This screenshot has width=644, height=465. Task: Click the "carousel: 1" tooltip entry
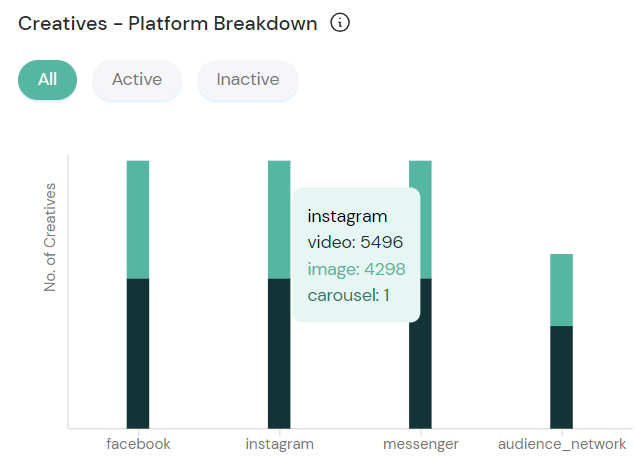tap(348, 295)
